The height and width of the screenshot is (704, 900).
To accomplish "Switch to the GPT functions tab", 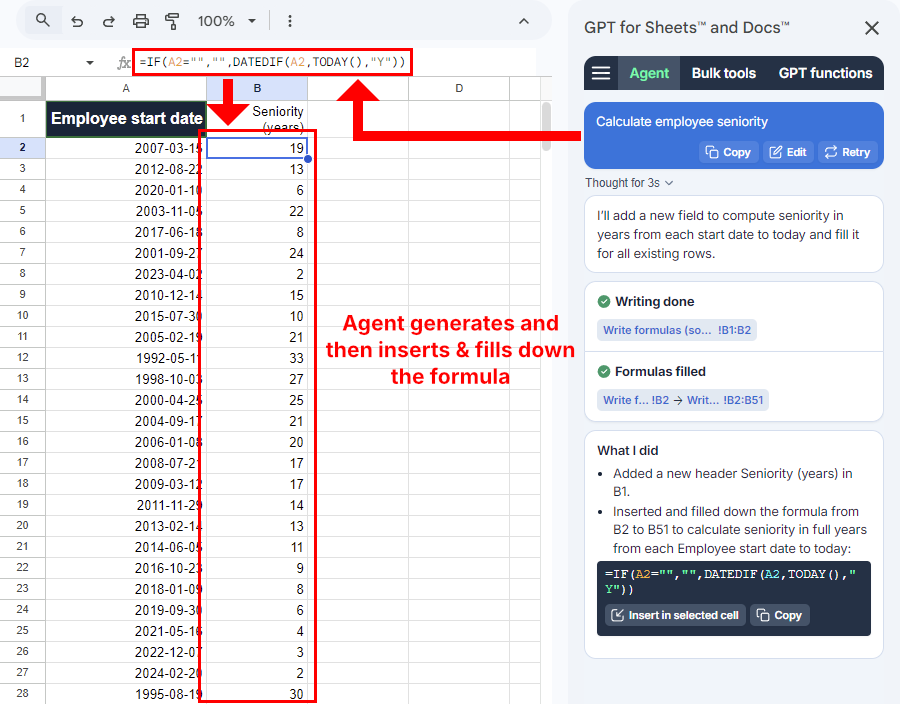I will (827, 73).
